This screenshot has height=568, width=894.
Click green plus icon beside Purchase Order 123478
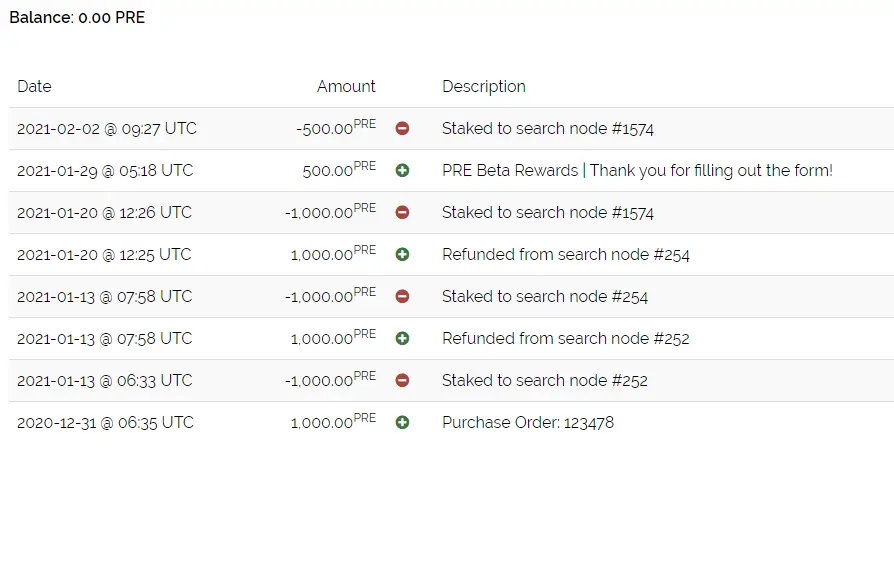click(402, 423)
